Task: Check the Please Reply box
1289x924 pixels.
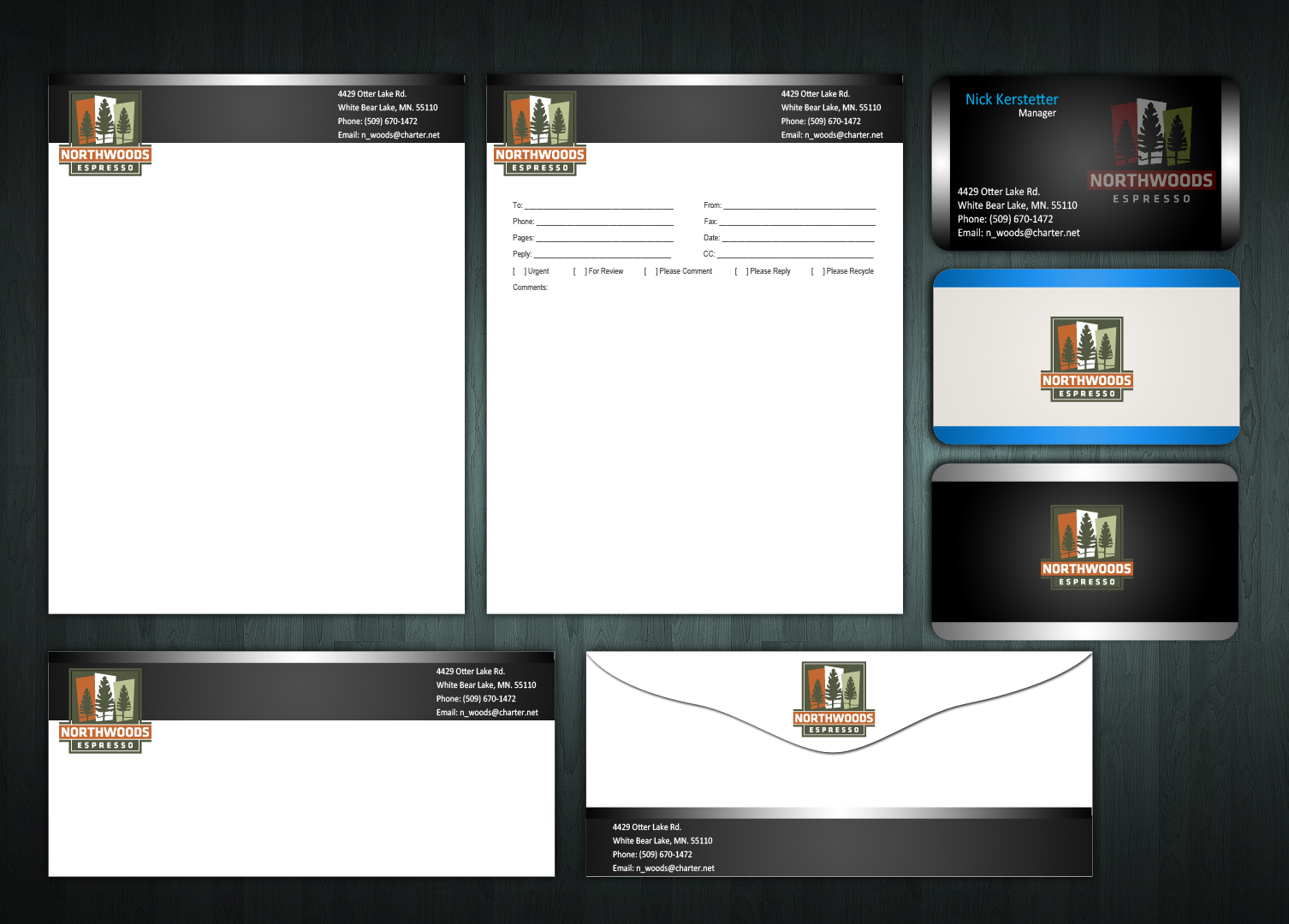Action: (x=741, y=271)
